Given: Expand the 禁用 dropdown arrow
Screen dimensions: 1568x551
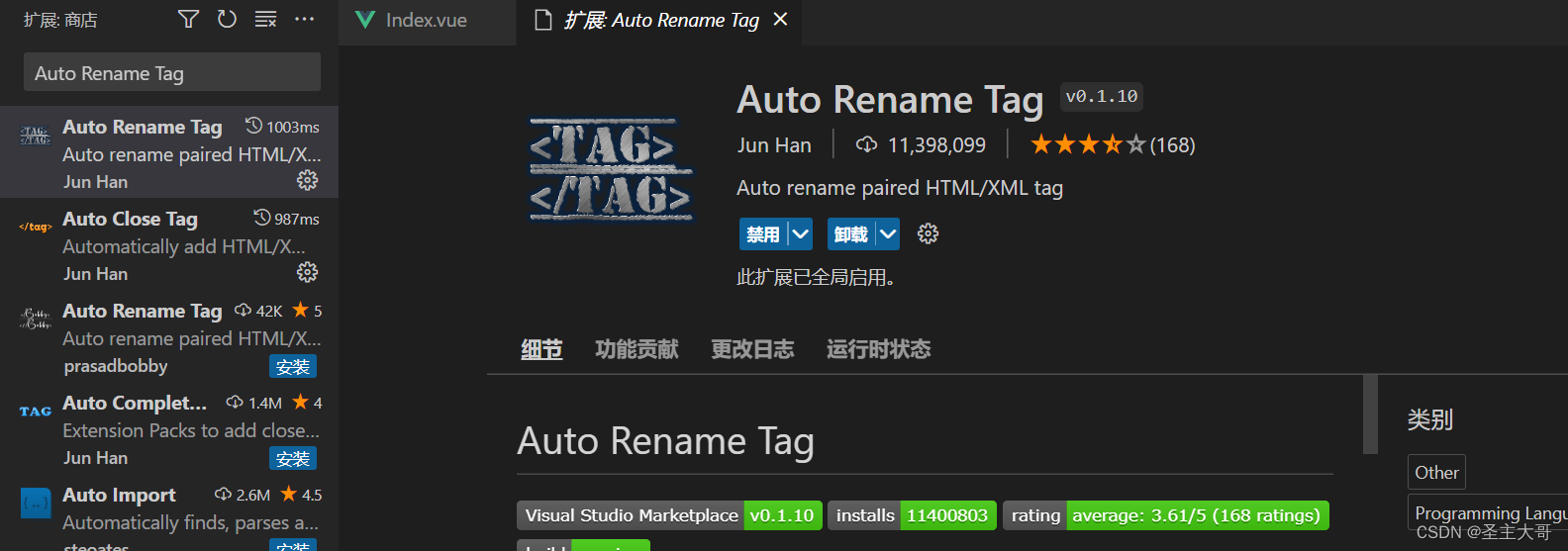Looking at the screenshot, I should point(800,233).
